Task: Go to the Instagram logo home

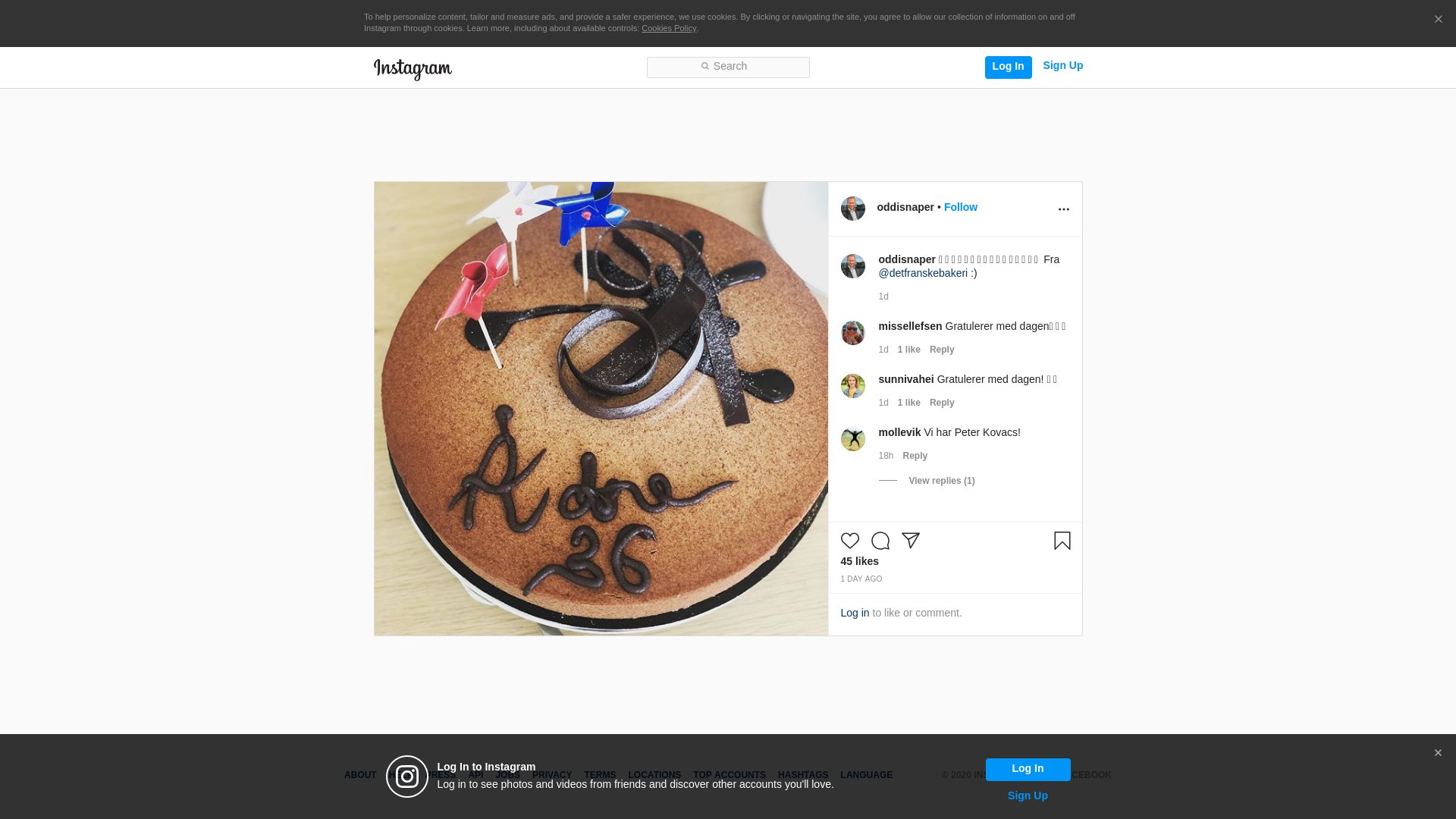Action: pos(413,69)
